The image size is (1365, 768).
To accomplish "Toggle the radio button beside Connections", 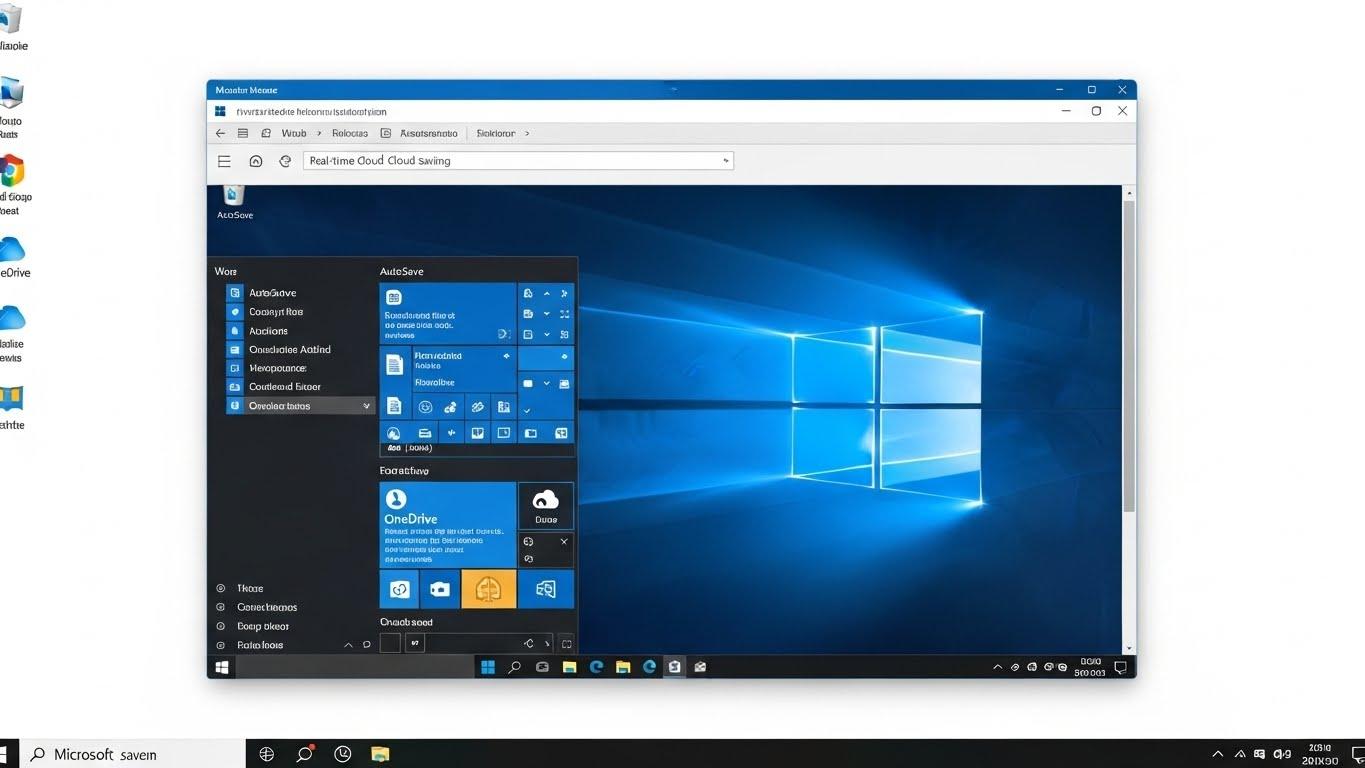I will coord(221,607).
